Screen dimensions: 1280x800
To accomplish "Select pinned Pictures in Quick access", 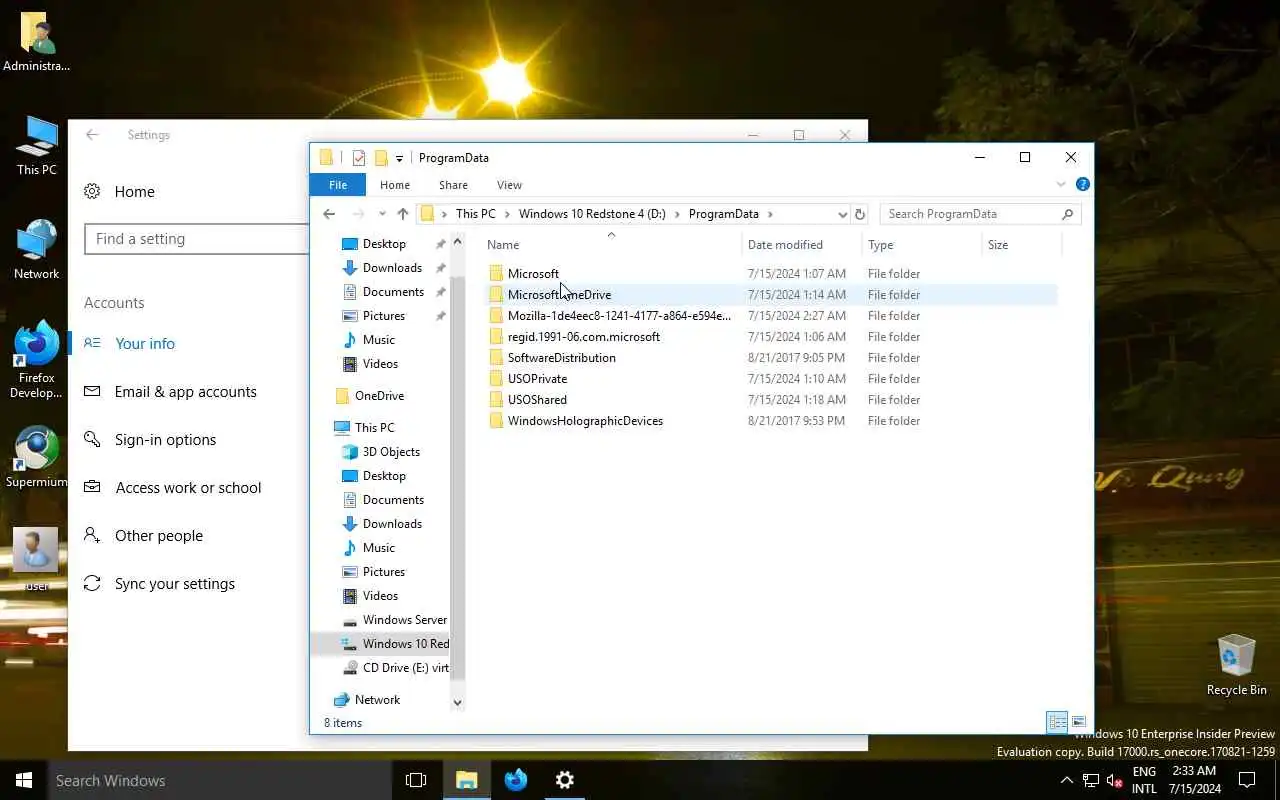I will tap(384, 316).
